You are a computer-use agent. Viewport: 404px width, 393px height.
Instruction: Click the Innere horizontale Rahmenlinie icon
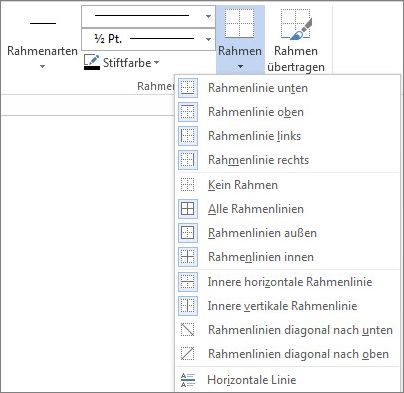pyautogui.click(x=188, y=282)
